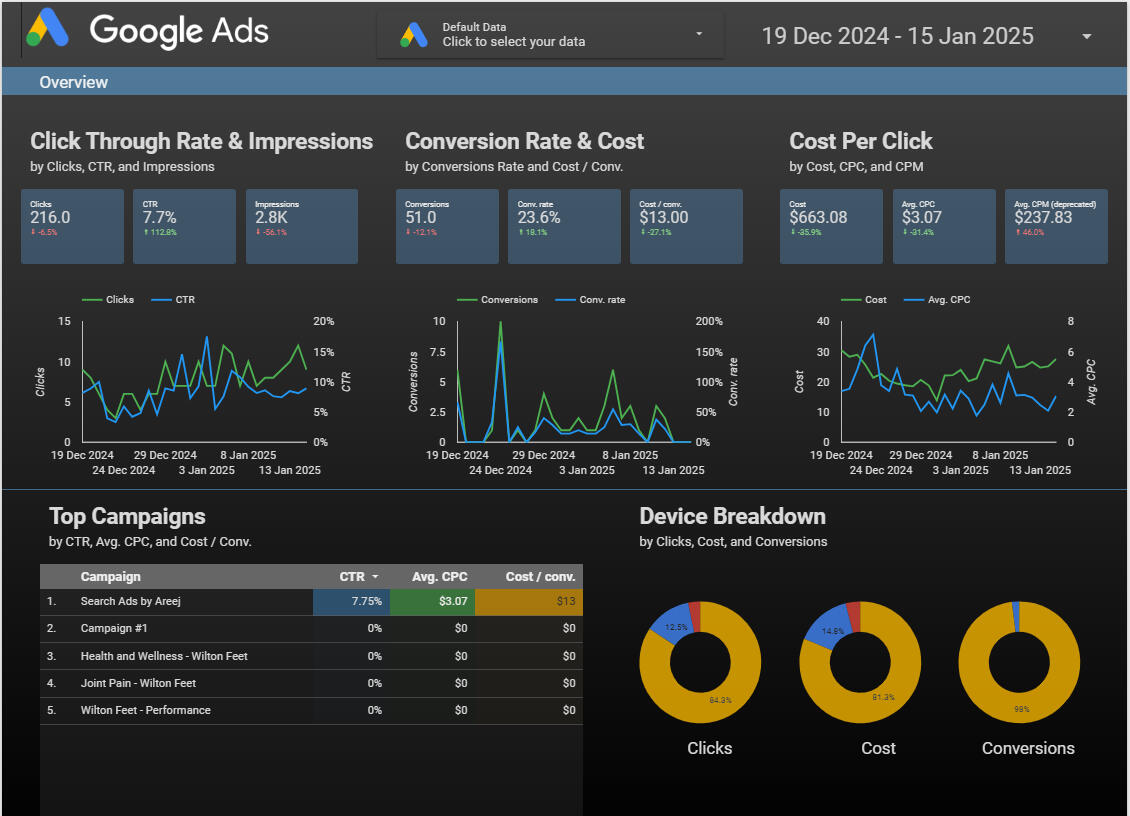
Task: Sort table by the Cost / conv. header
Action: point(540,577)
